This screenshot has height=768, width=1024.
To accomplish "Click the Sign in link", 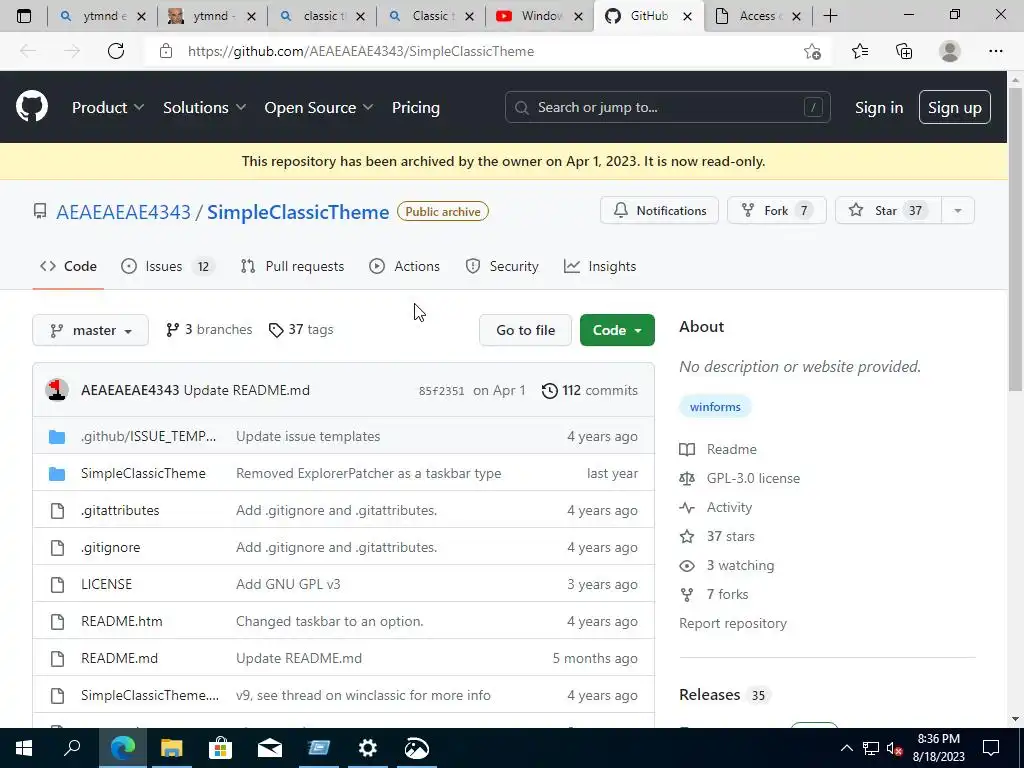I will point(879,108).
